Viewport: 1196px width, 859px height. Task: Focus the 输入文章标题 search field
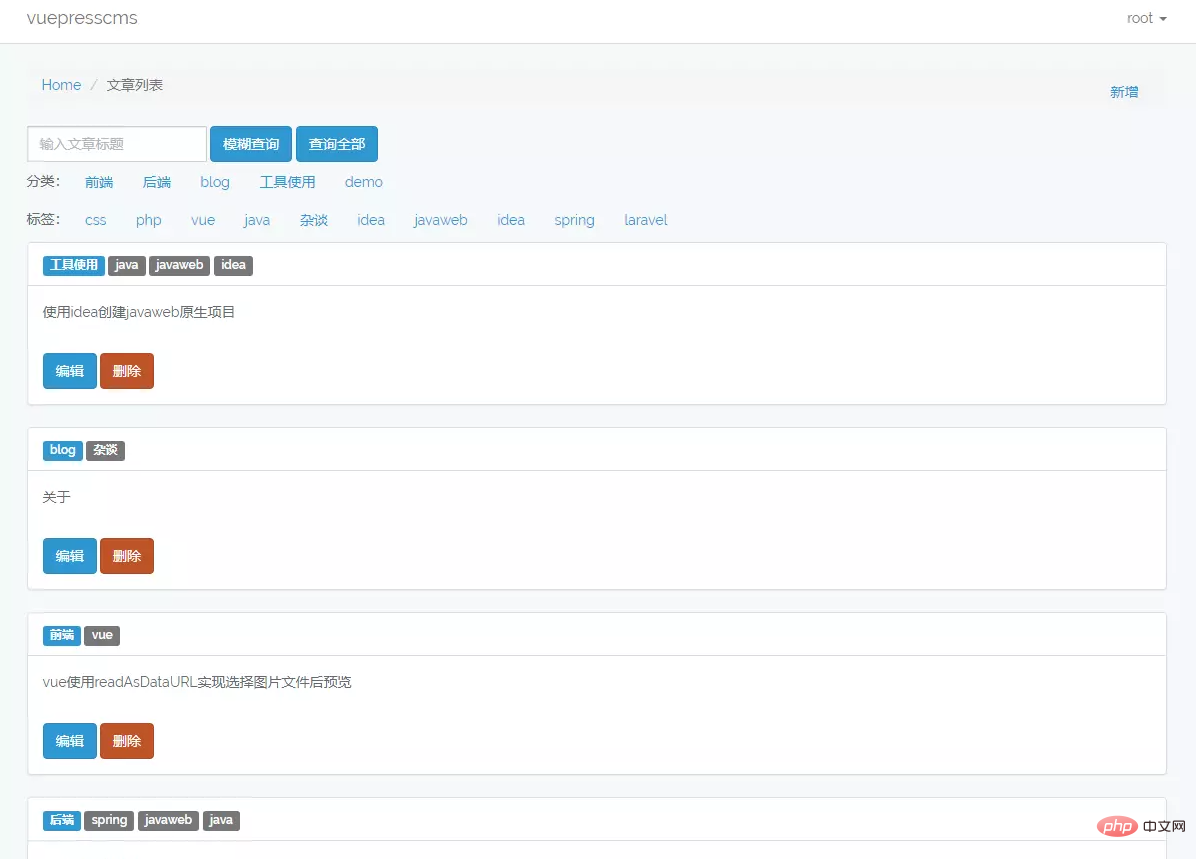tap(117, 144)
